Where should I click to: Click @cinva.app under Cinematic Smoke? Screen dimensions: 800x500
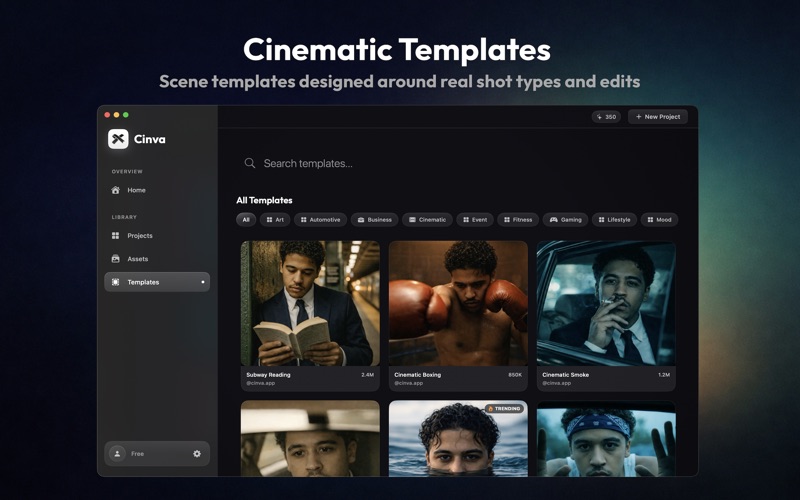point(557,383)
